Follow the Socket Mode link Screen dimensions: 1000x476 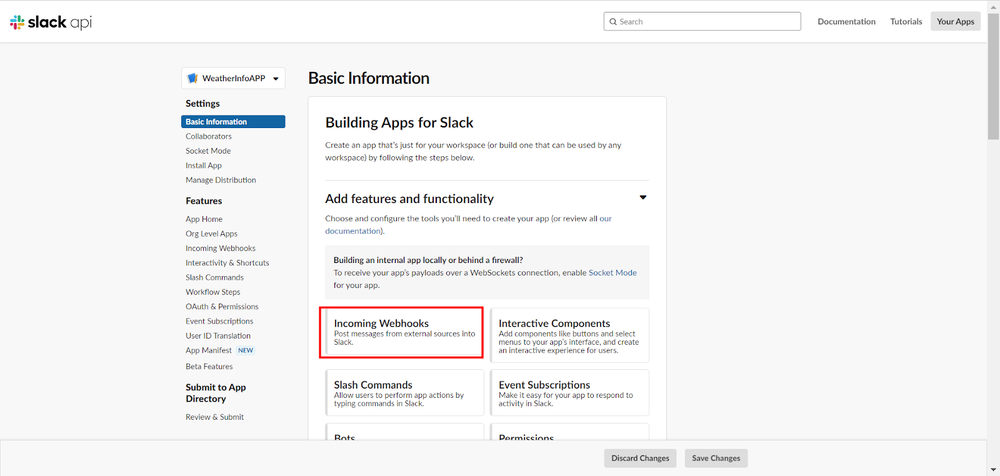click(x=612, y=272)
